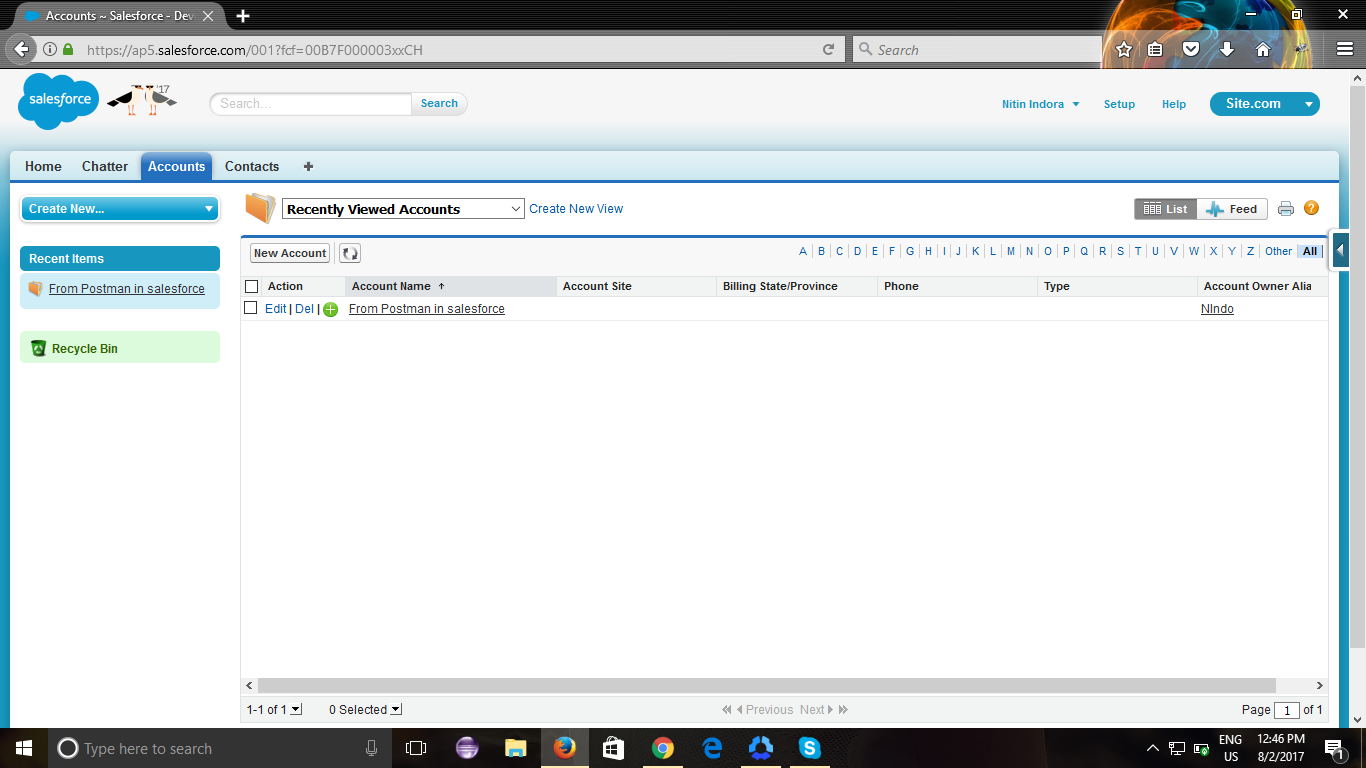The image size is (1366, 768).
Task: Go to the Chatter tab
Action: click(x=104, y=166)
